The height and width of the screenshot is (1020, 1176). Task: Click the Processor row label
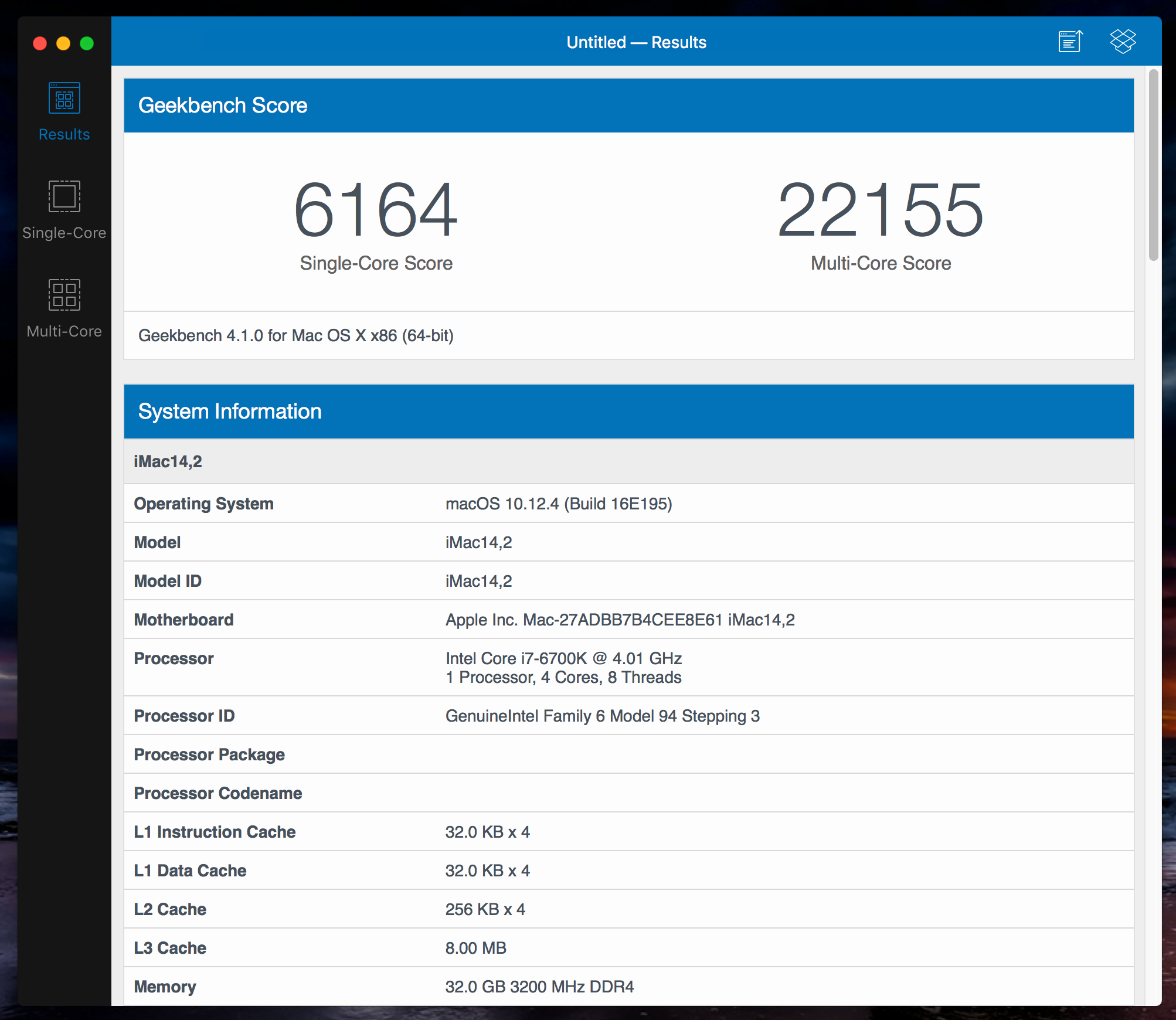[174, 658]
